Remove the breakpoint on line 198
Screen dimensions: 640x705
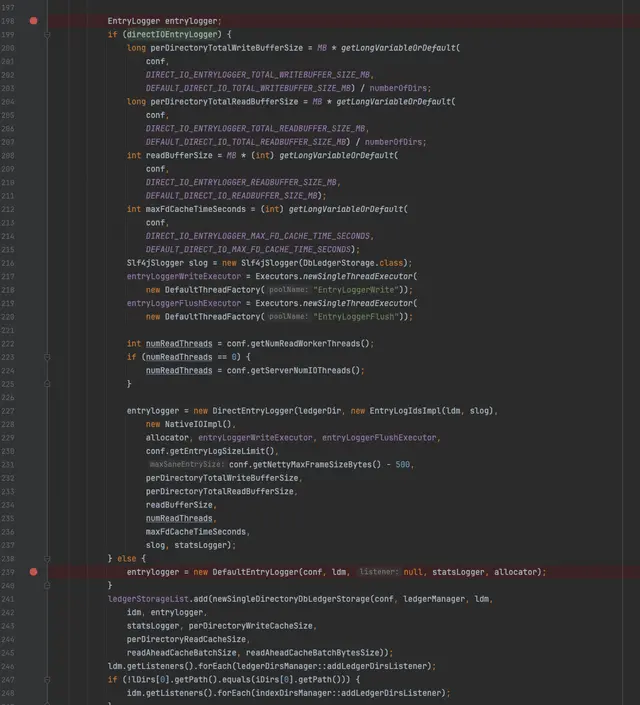33,21
